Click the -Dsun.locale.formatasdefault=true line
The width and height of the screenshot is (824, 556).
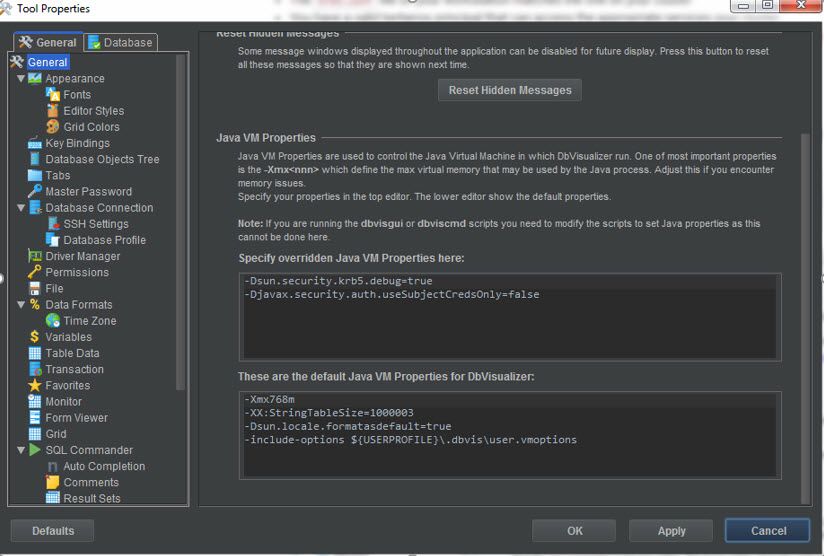(347, 426)
